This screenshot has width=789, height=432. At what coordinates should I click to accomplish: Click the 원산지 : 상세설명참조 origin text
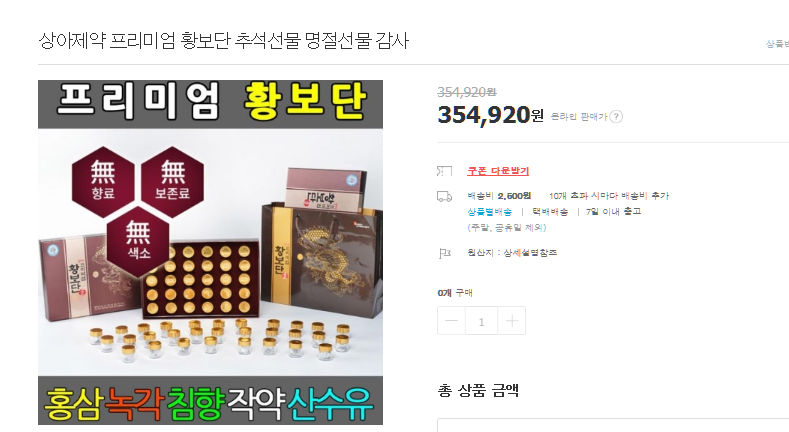coord(512,253)
